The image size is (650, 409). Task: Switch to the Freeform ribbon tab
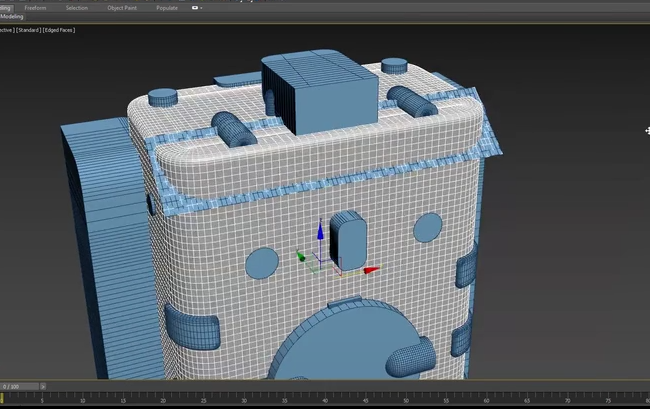coord(33,7)
